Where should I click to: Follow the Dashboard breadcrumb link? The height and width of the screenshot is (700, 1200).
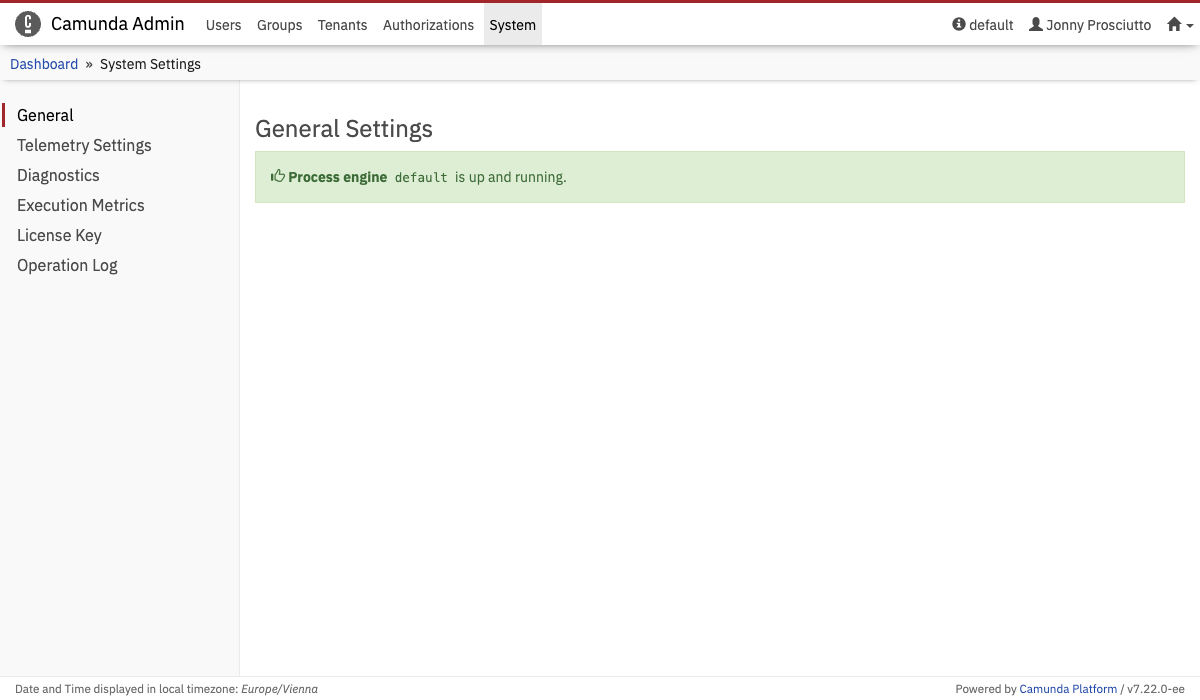(44, 64)
